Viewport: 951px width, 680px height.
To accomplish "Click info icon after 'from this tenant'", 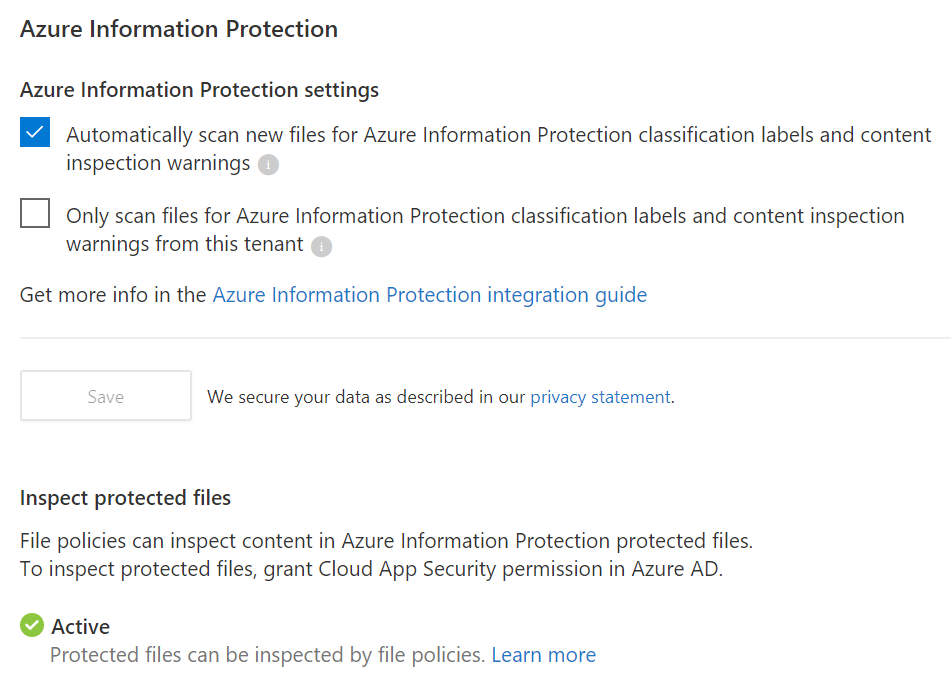I will coord(321,246).
